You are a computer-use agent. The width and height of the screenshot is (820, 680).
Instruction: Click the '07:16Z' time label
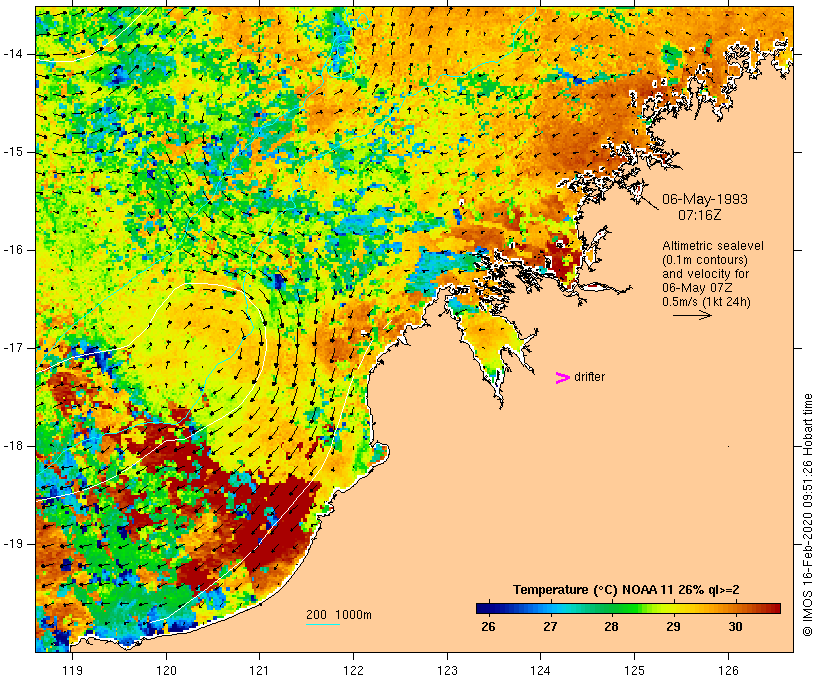(x=699, y=215)
